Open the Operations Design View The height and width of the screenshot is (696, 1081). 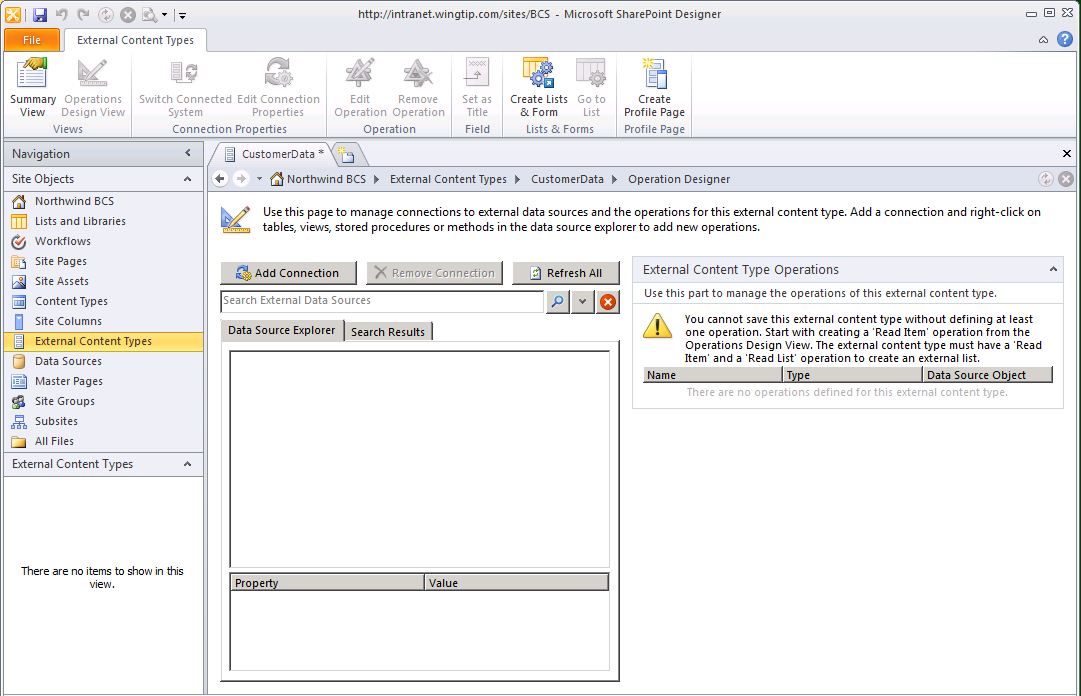point(92,88)
